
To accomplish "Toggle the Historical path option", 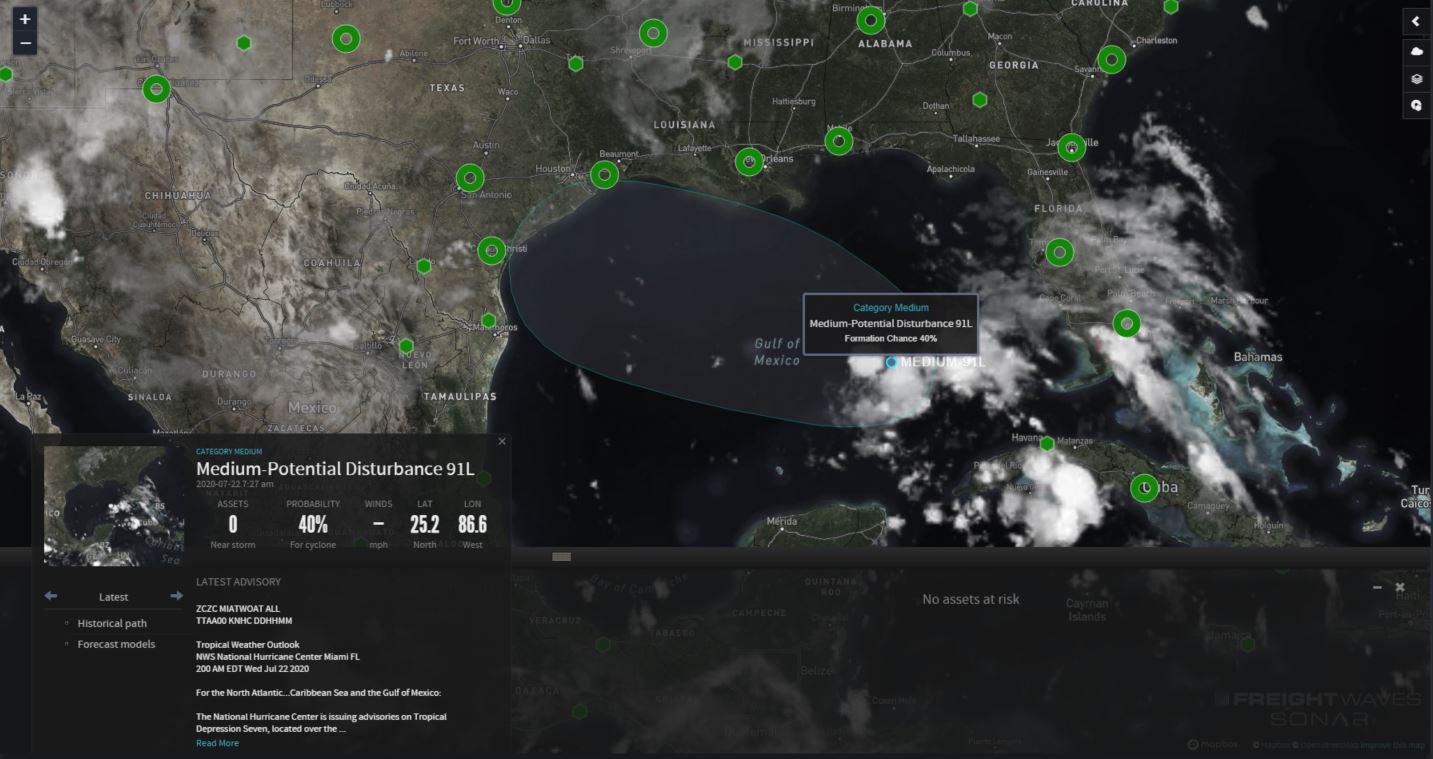I will click(112, 623).
